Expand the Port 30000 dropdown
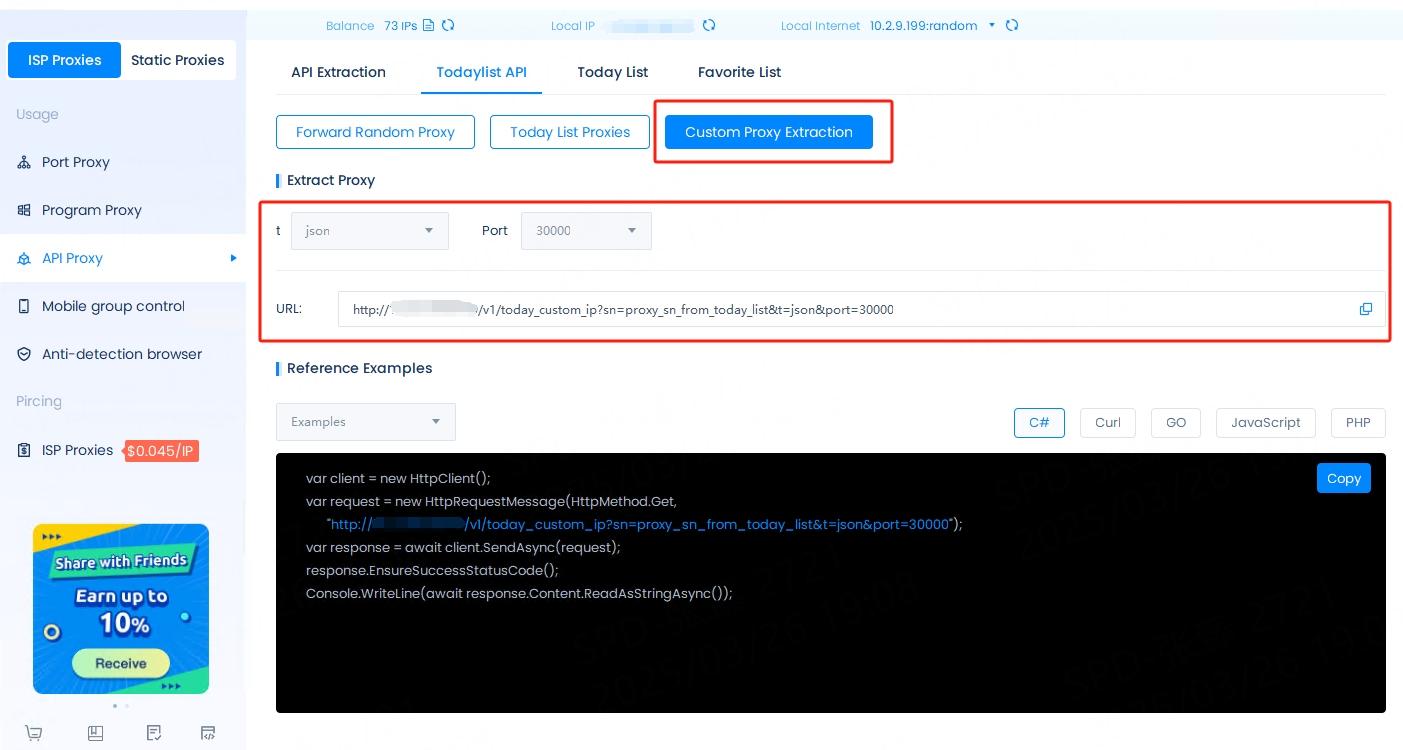Image resolution: width=1403 pixels, height=750 pixels. [586, 231]
